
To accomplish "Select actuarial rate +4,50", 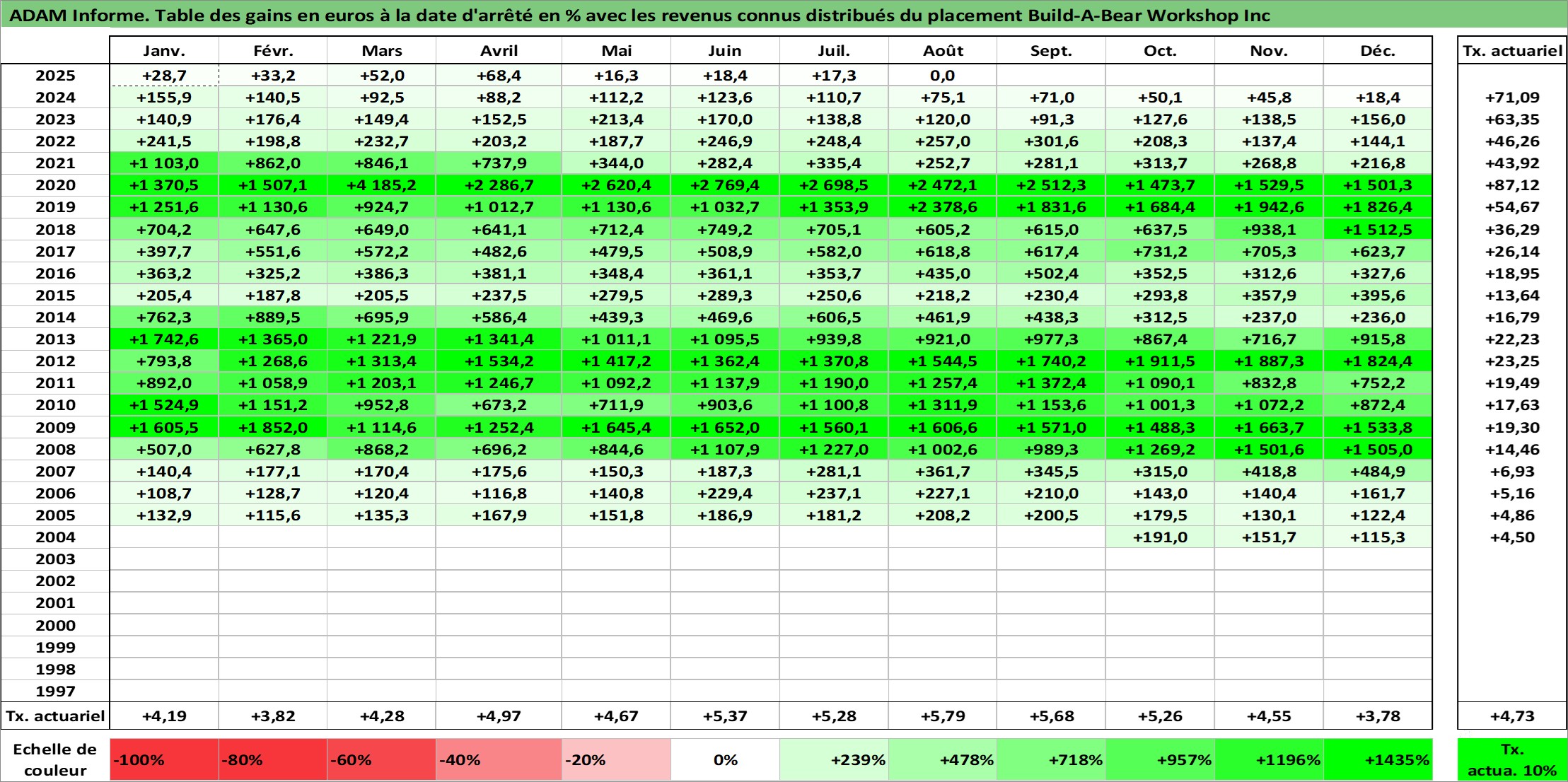I will pyautogui.click(x=1512, y=537).
